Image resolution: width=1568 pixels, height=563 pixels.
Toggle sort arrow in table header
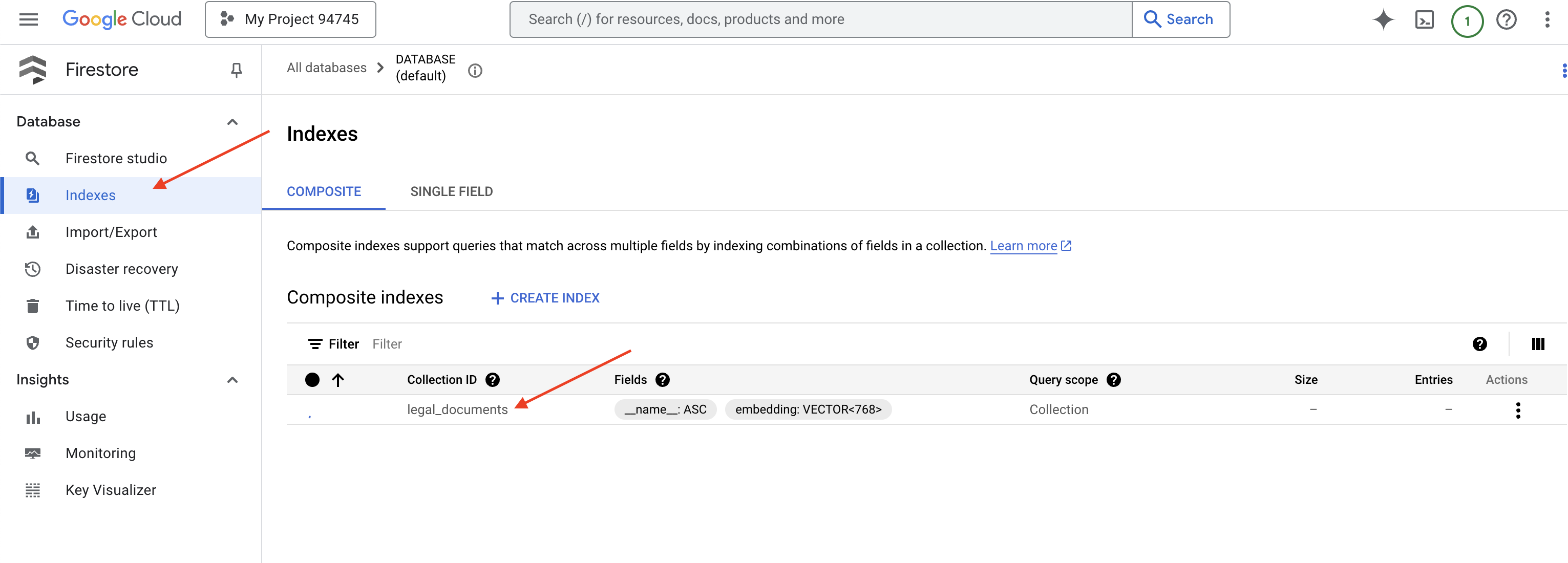tap(338, 380)
